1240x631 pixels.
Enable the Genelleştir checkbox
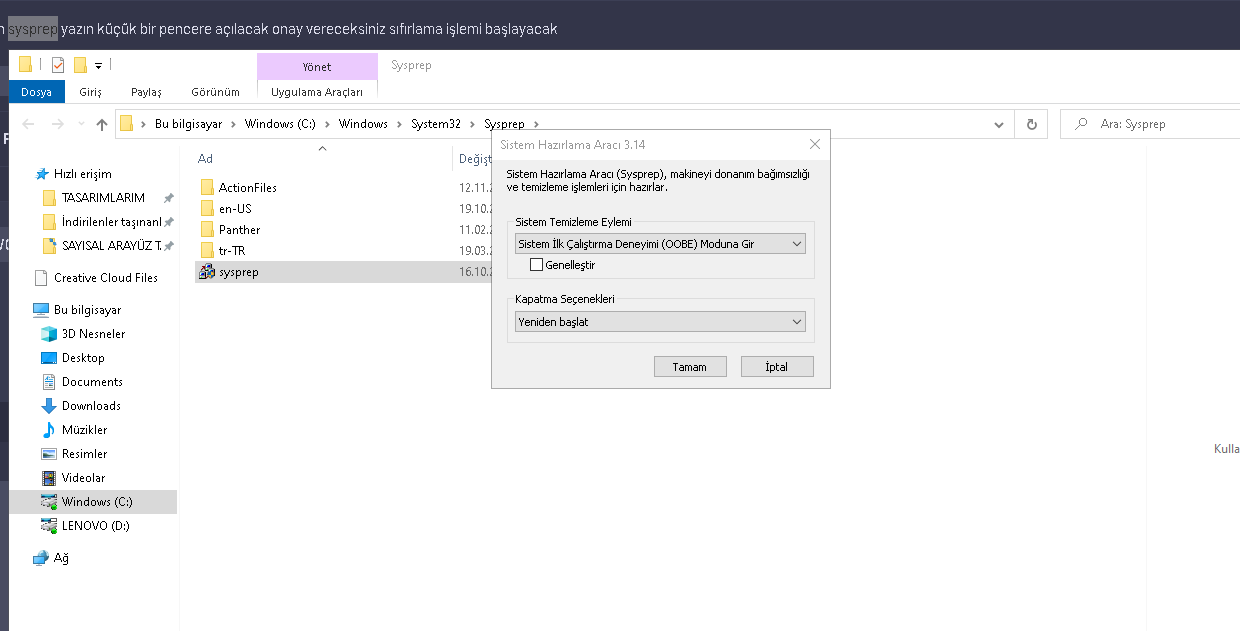[537, 265]
